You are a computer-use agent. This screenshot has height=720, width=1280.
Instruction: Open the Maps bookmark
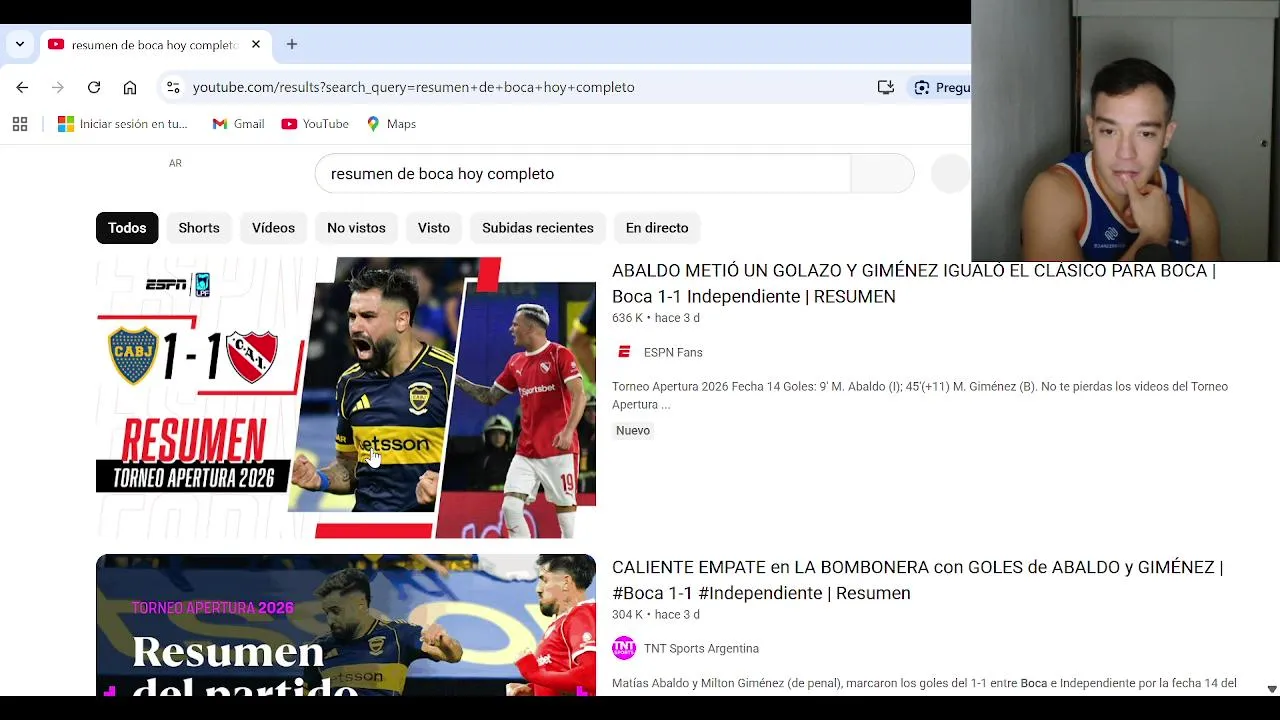tap(391, 124)
